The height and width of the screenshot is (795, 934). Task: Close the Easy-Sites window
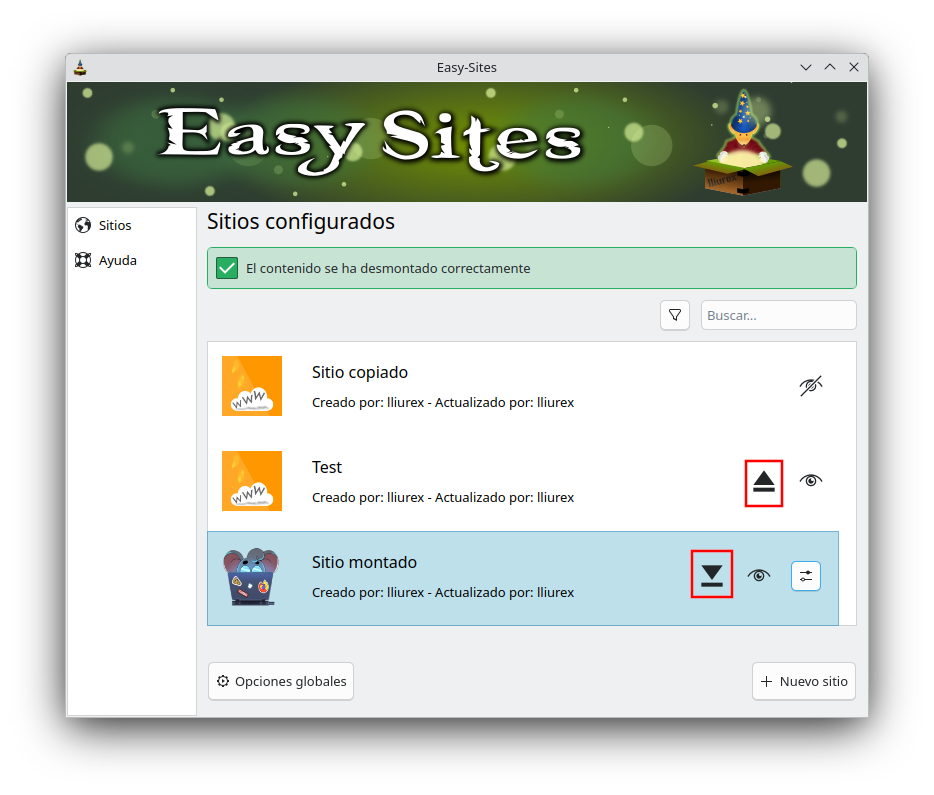click(x=854, y=68)
